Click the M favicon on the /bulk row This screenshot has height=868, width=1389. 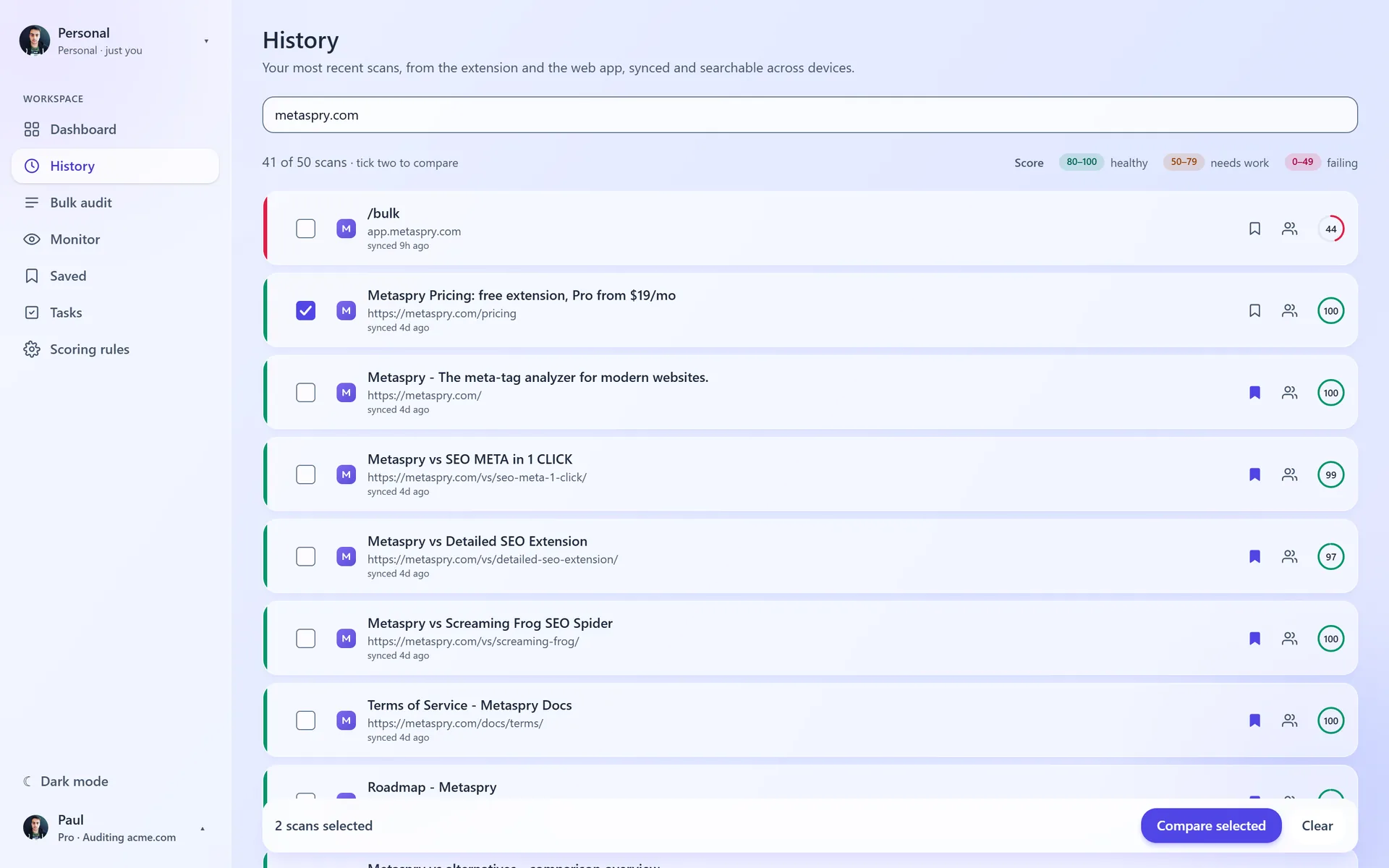click(x=346, y=229)
